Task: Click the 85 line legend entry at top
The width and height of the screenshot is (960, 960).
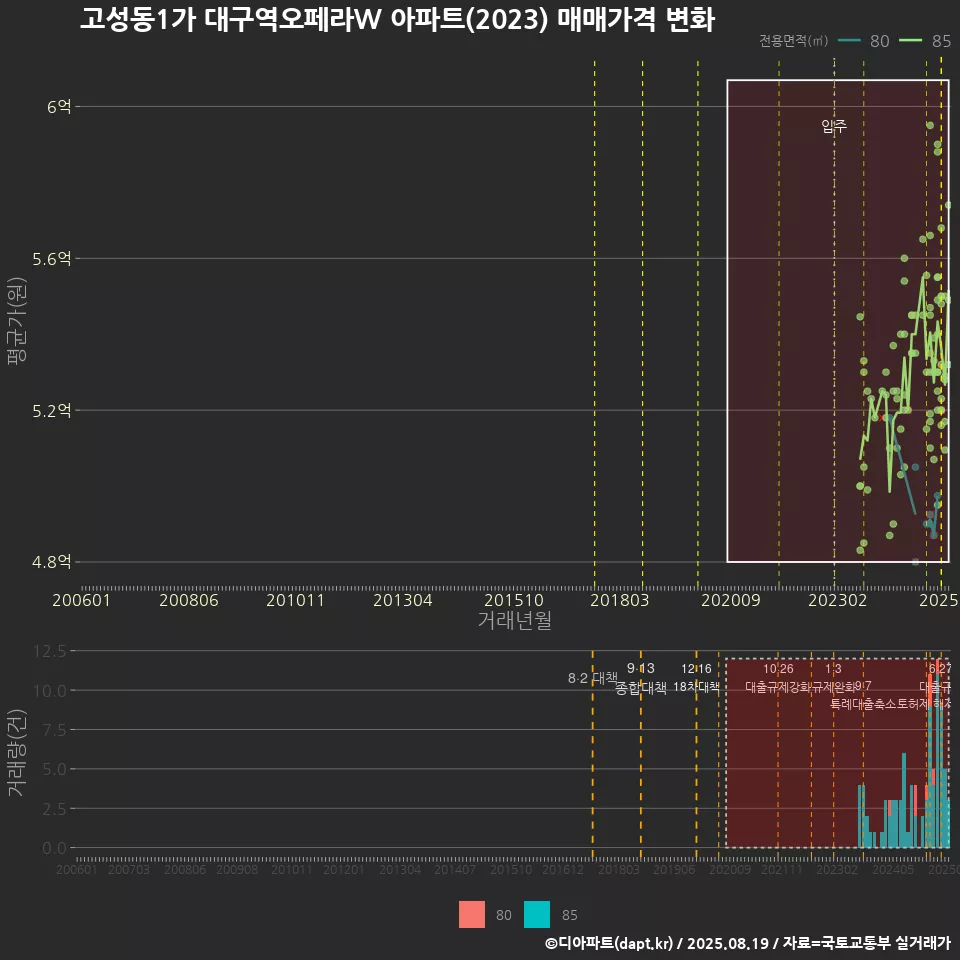Action: click(x=925, y=41)
